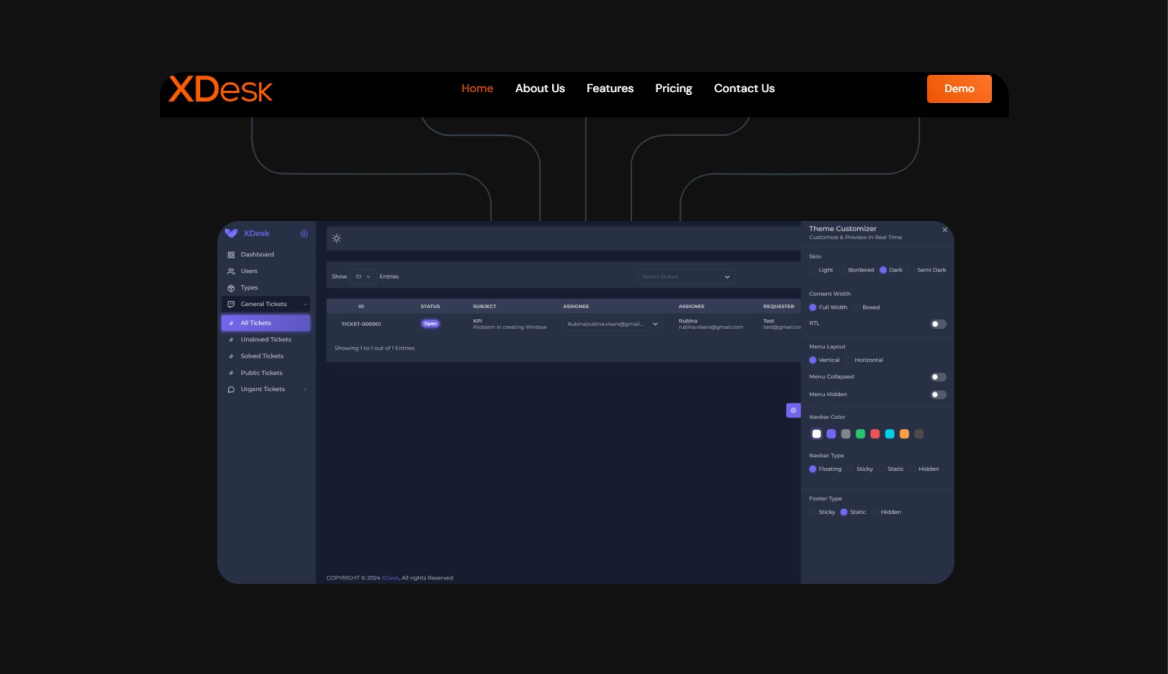The image size is (1168, 674).
Task: Click the sun theme toggle icon
Action: coord(337,238)
